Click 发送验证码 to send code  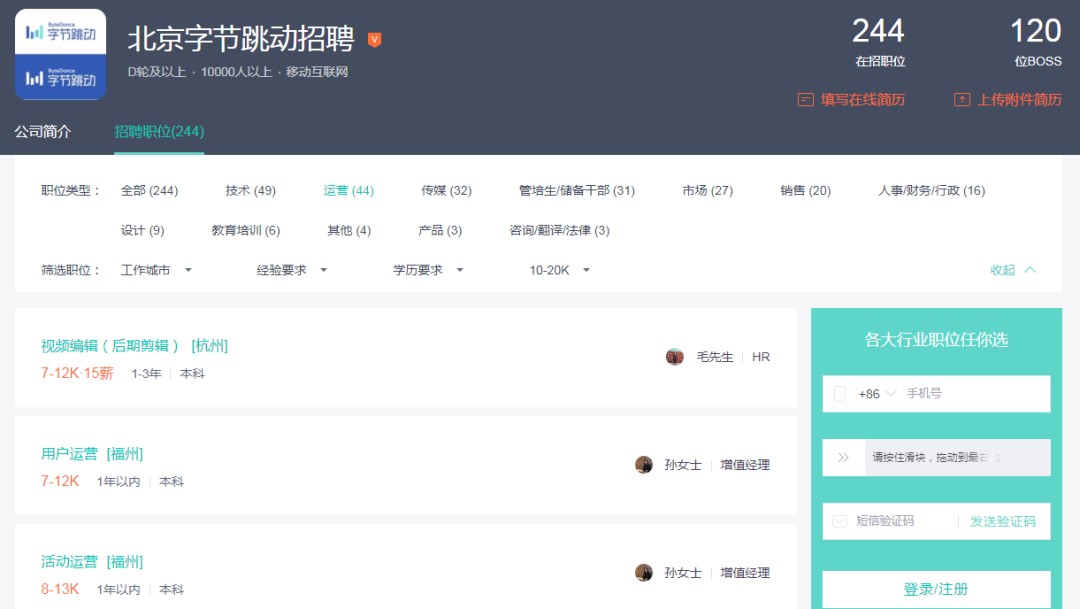coord(1003,522)
